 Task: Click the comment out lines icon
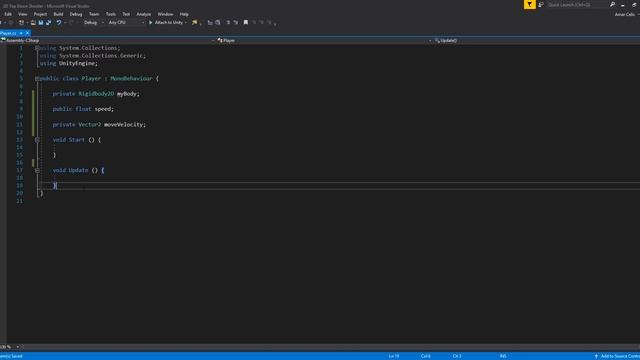[x=210, y=22]
